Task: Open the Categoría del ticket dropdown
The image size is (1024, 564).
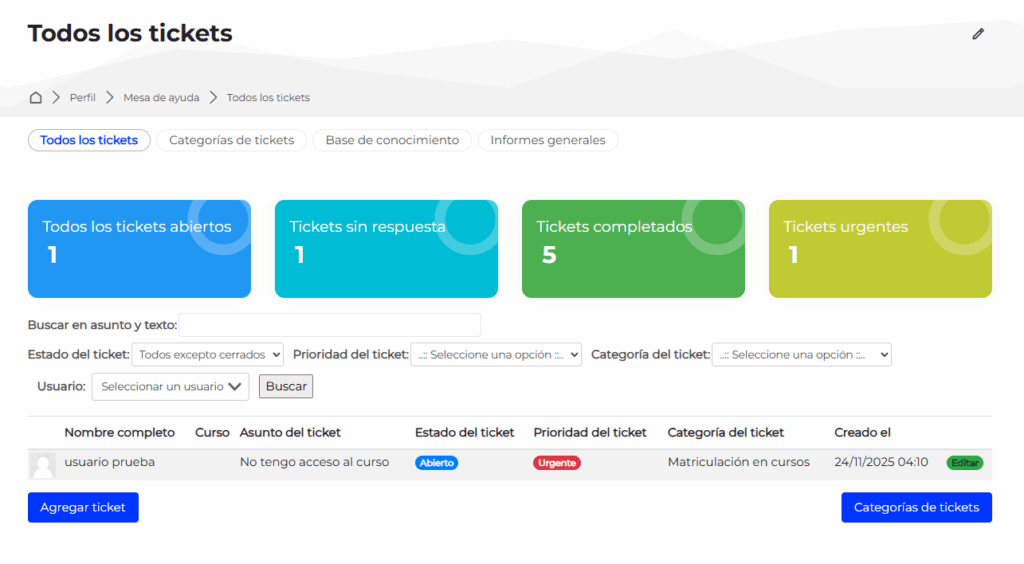Action: tap(801, 355)
